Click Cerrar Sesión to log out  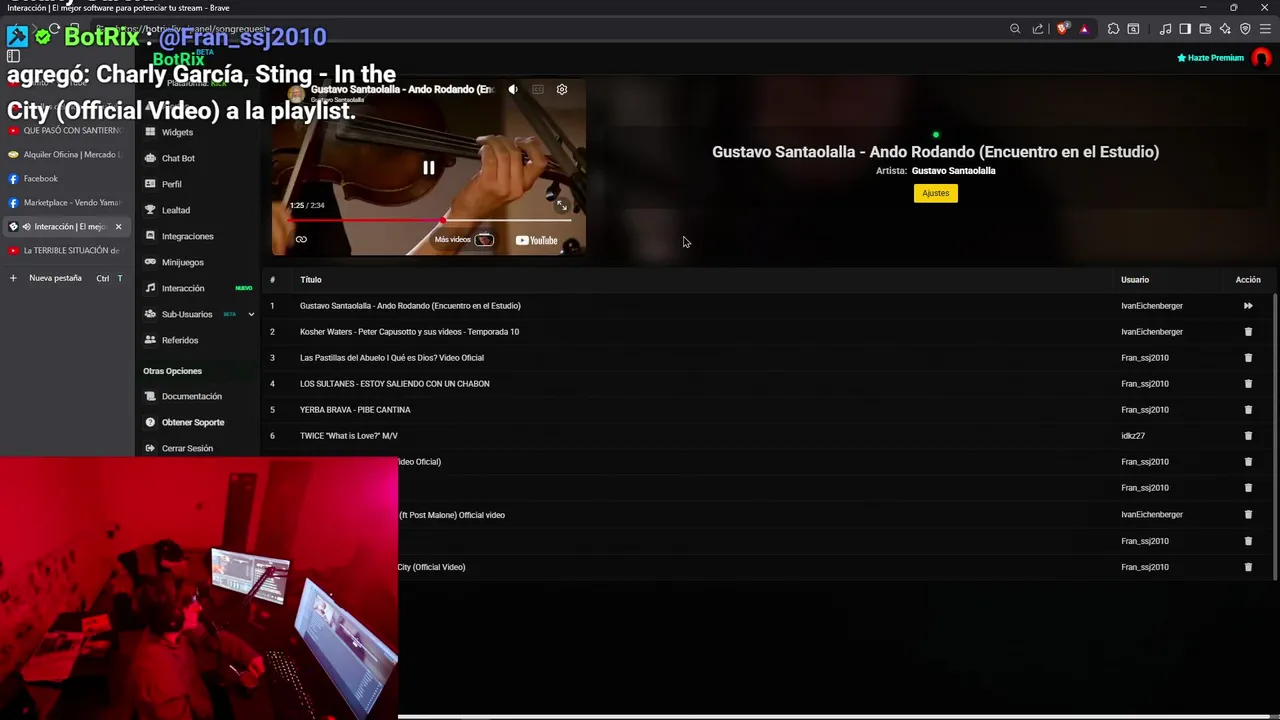[x=187, y=448]
